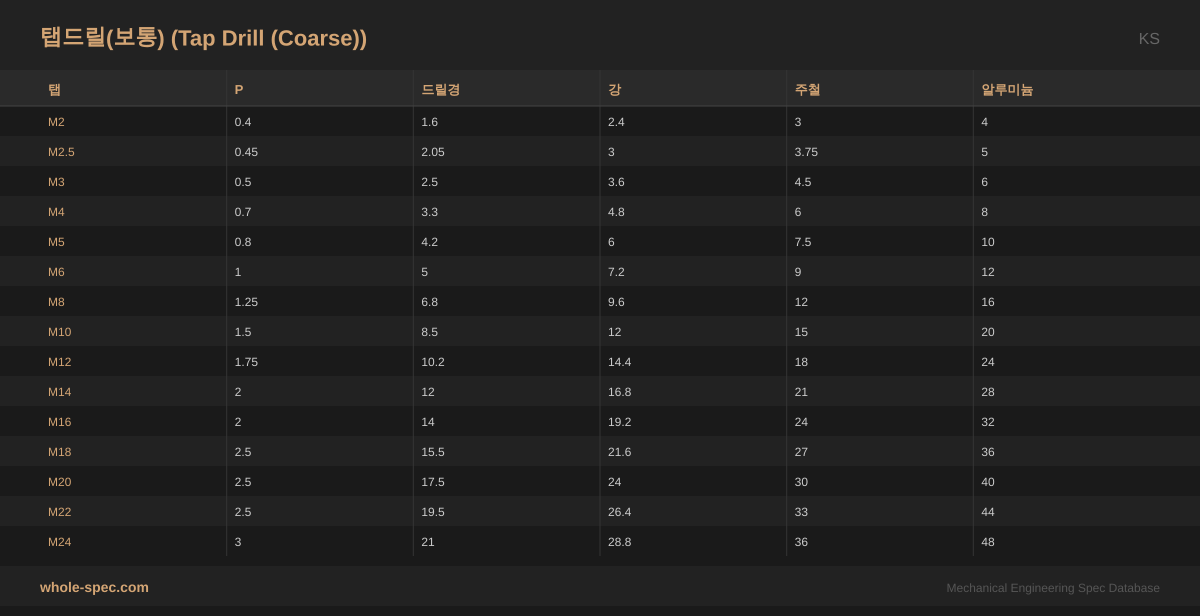Select the M16 tap row label

(x=59, y=422)
